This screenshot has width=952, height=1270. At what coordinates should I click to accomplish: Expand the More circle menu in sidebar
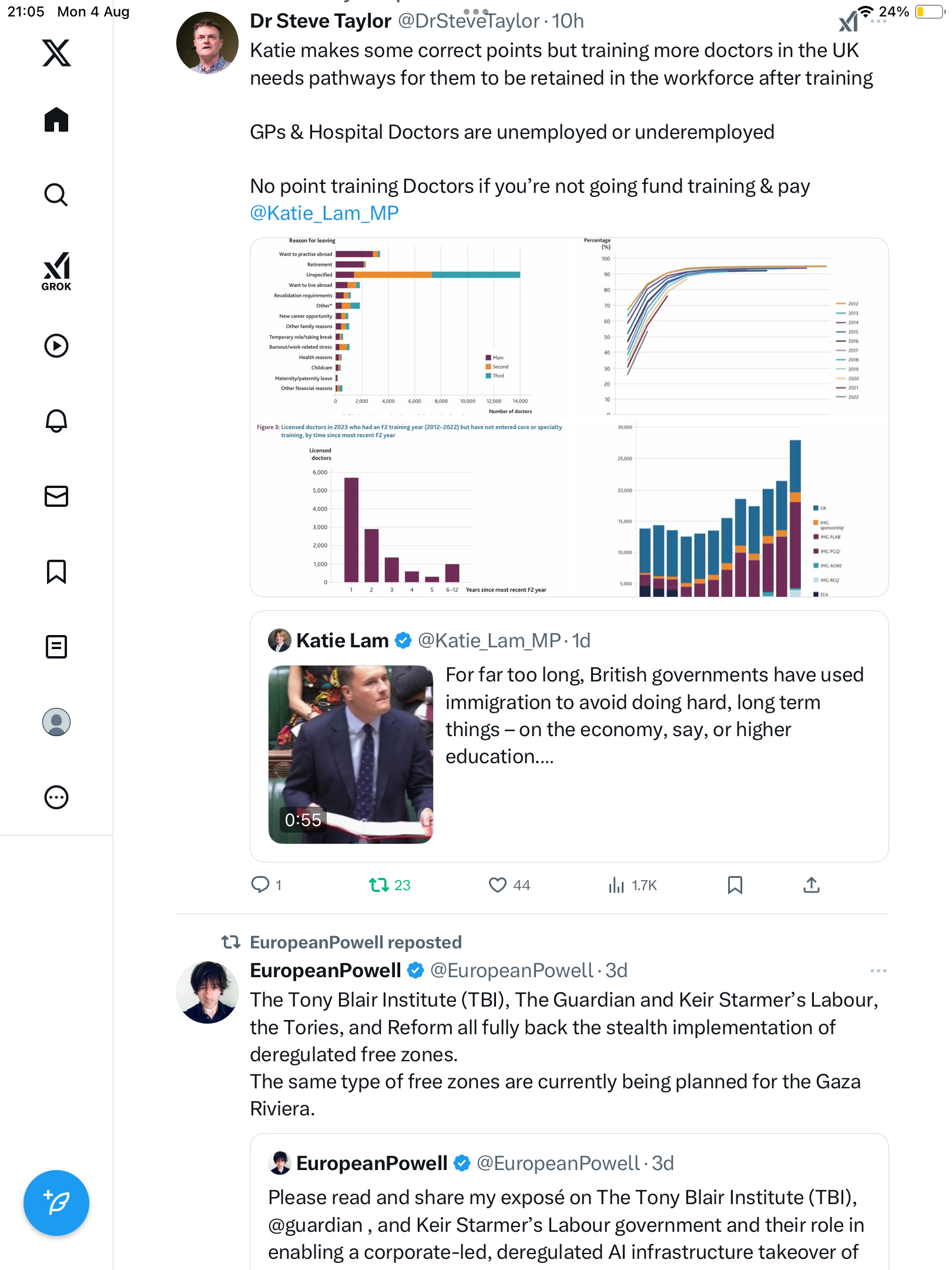coord(56,797)
